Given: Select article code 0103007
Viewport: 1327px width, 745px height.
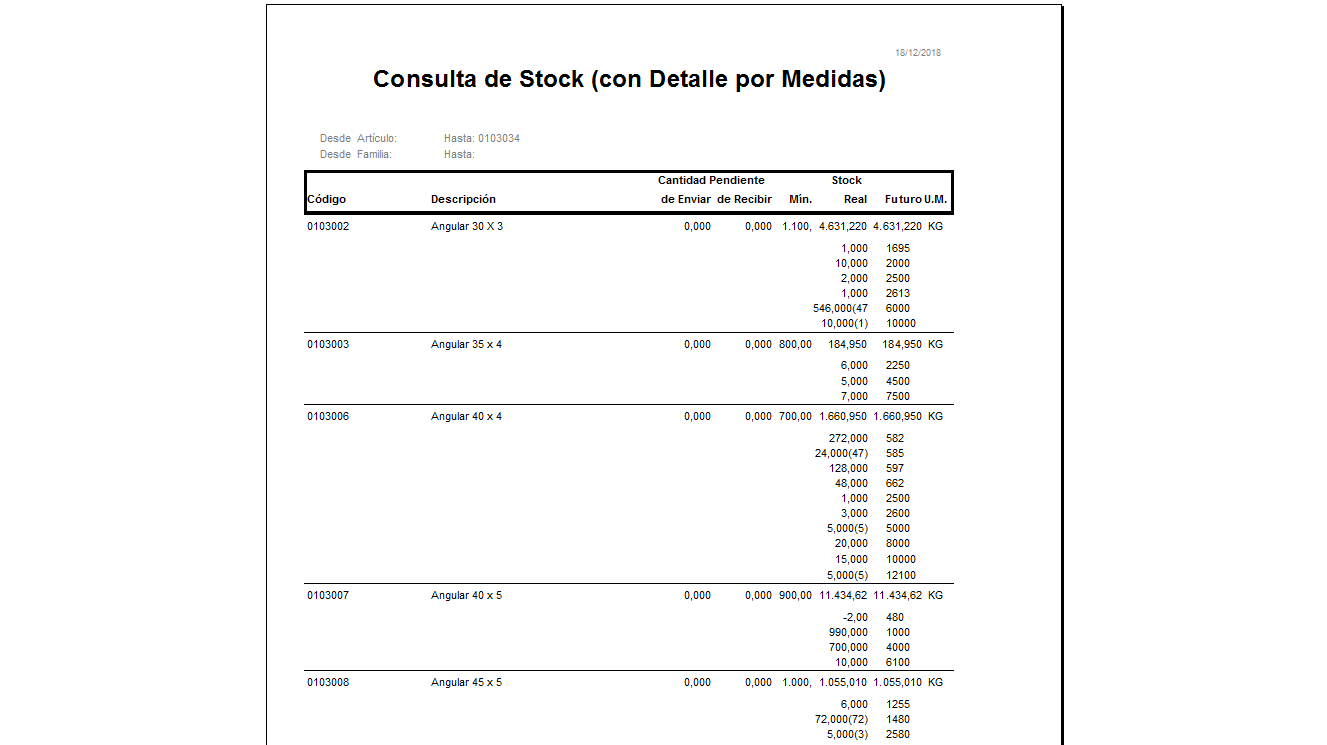Looking at the screenshot, I should pos(328,595).
